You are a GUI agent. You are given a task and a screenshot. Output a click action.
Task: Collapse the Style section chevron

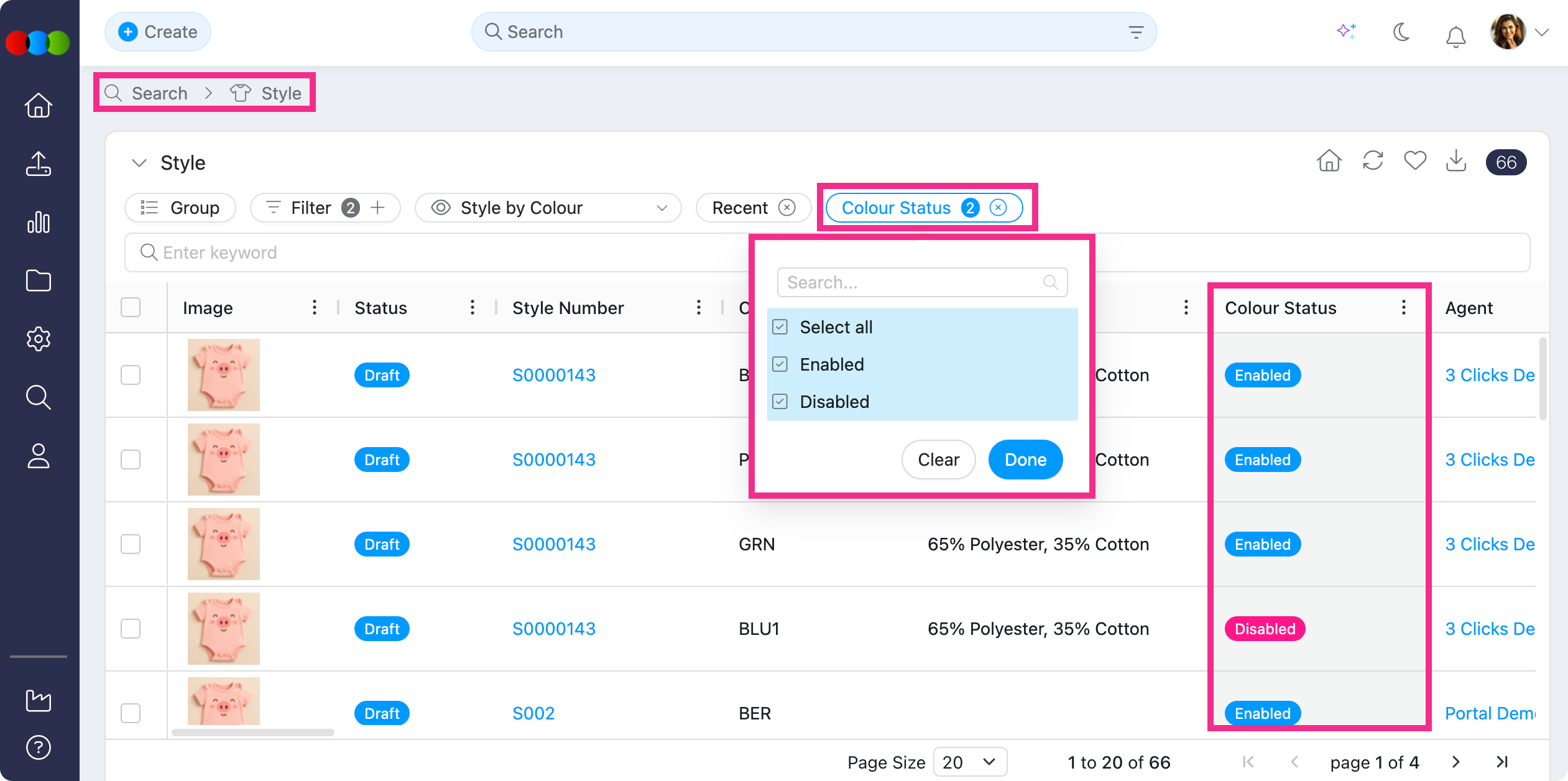click(139, 163)
